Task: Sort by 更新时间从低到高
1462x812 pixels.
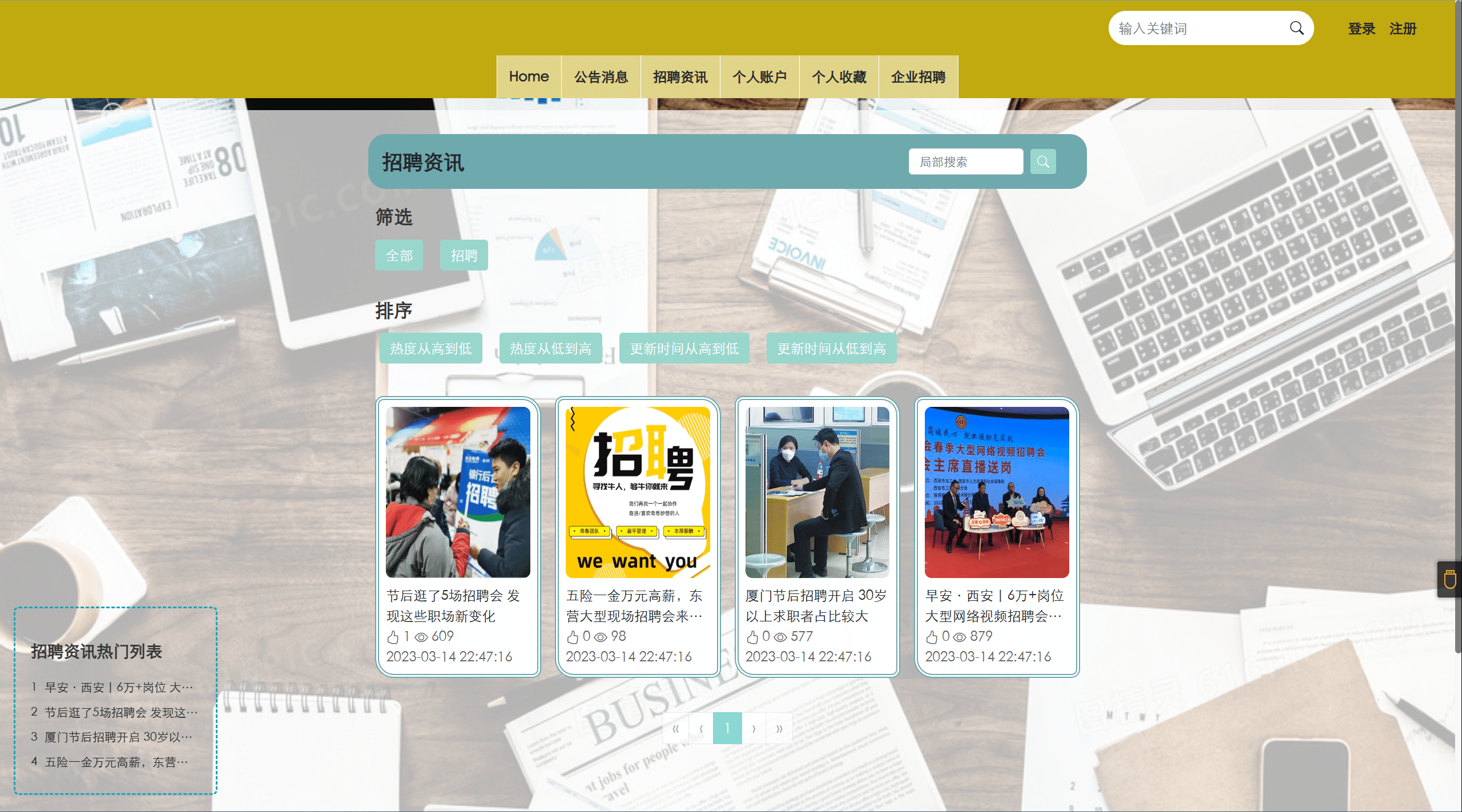Action: coord(831,349)
